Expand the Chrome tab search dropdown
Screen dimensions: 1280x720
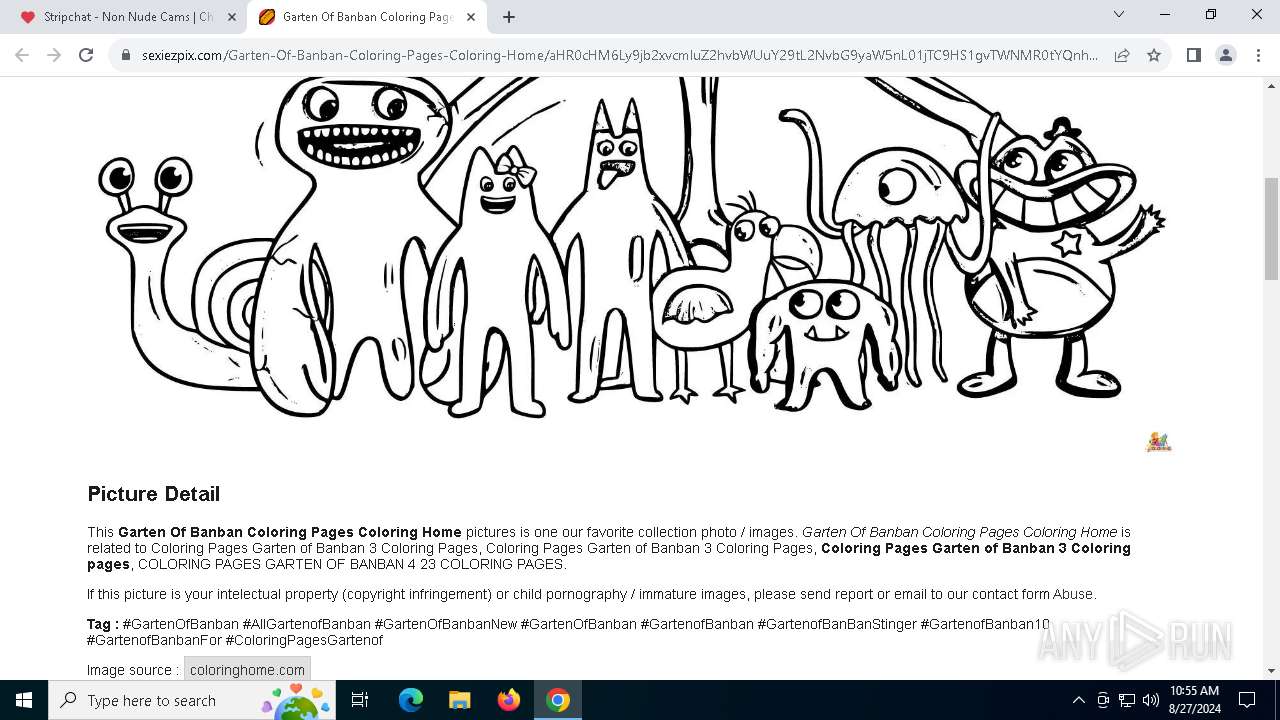tap(1119, 15)
